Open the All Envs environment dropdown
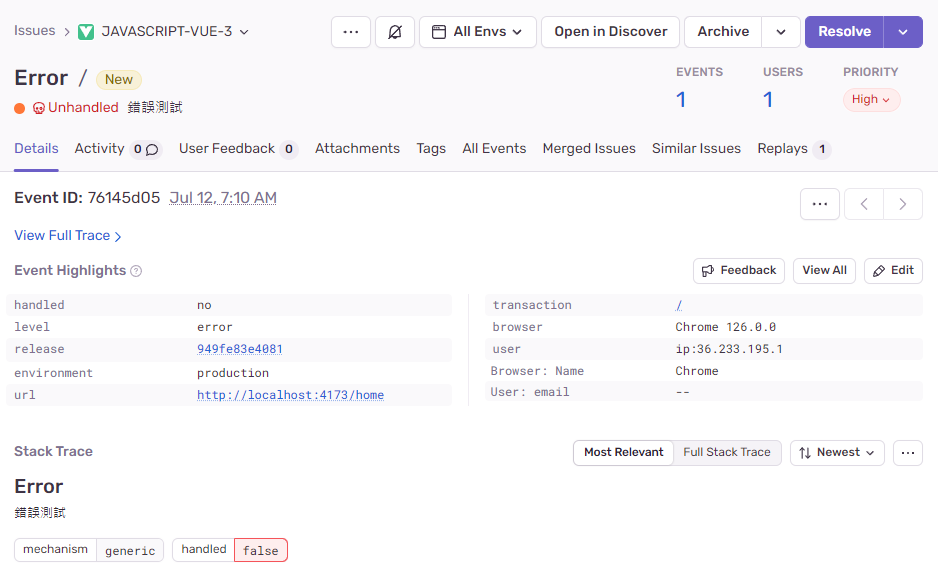 [477, 32]
